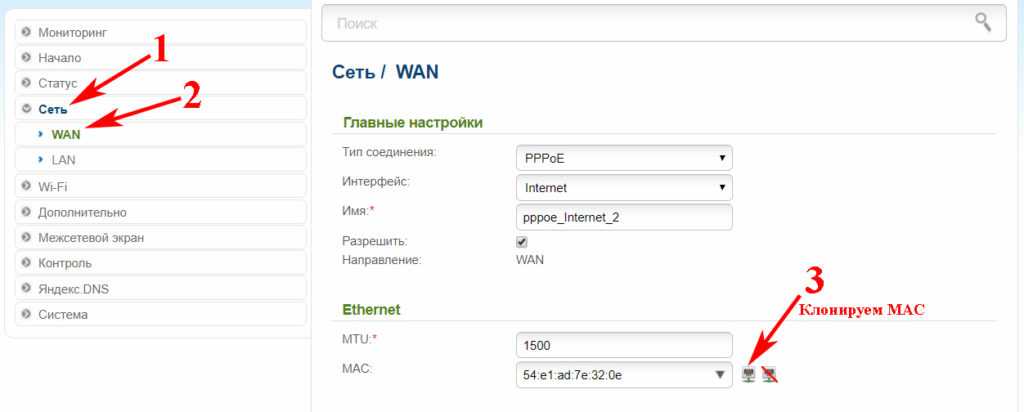The image size is (1024, 412).
Task: Open the Система menu section
Action: coord(63,314)
